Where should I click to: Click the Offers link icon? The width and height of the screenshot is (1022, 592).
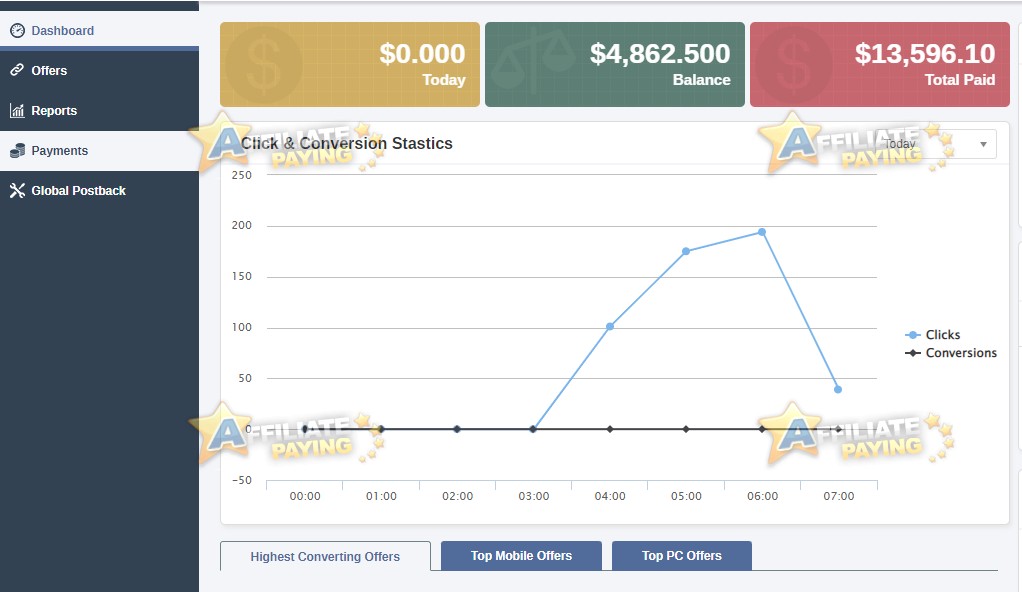[17, 70]
